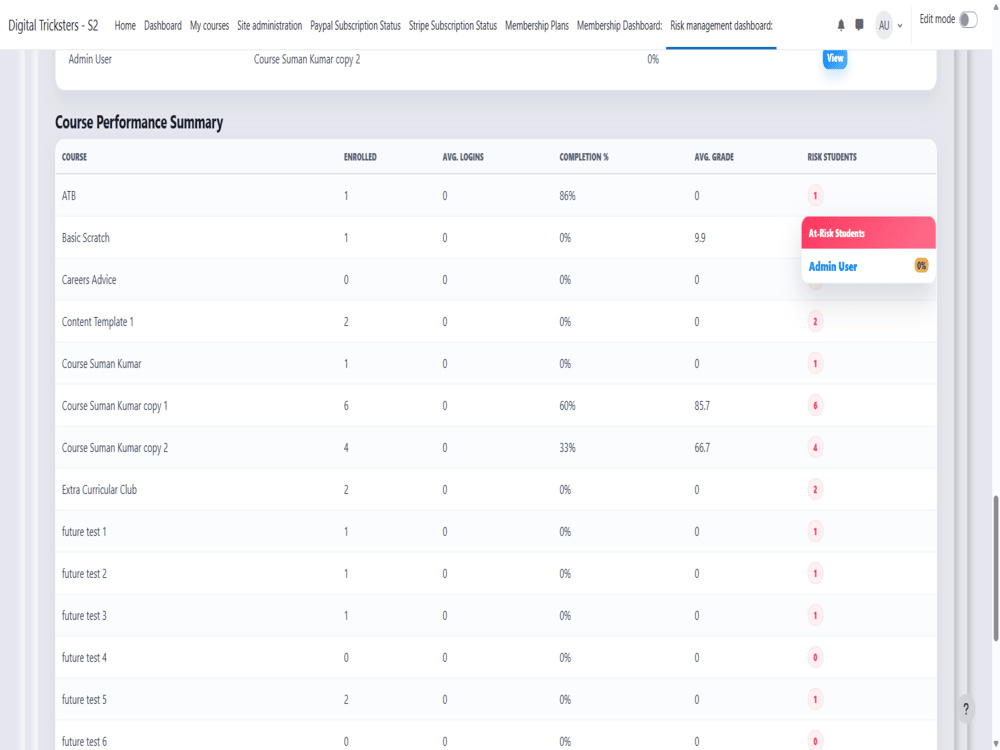
Task: Click the ENROLLED column header
Action: 360,157
